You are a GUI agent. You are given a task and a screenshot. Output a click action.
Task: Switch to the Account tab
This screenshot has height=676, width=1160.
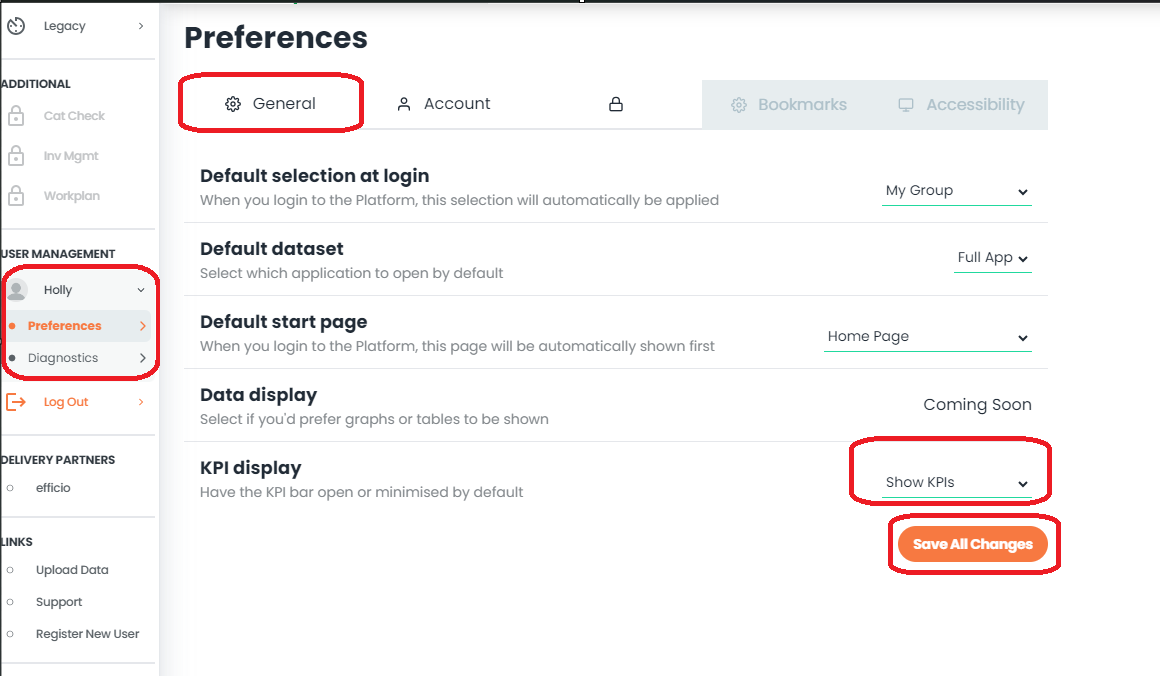[x=444, y=104]
